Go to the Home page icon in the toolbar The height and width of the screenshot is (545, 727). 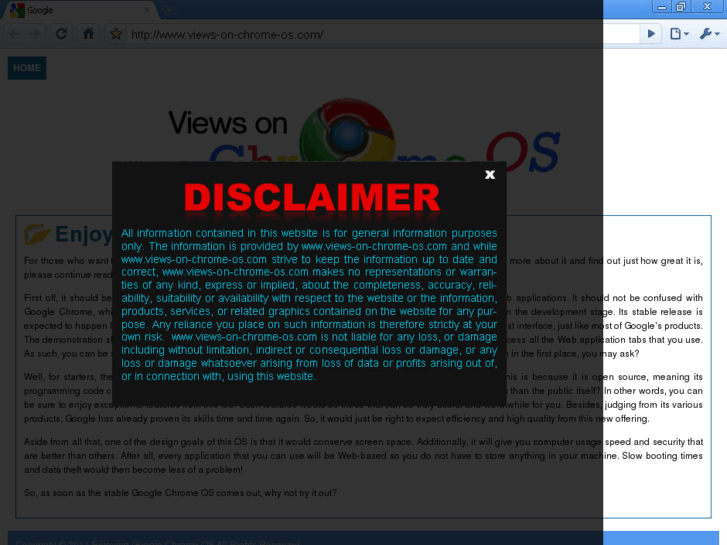click(88, 33)
